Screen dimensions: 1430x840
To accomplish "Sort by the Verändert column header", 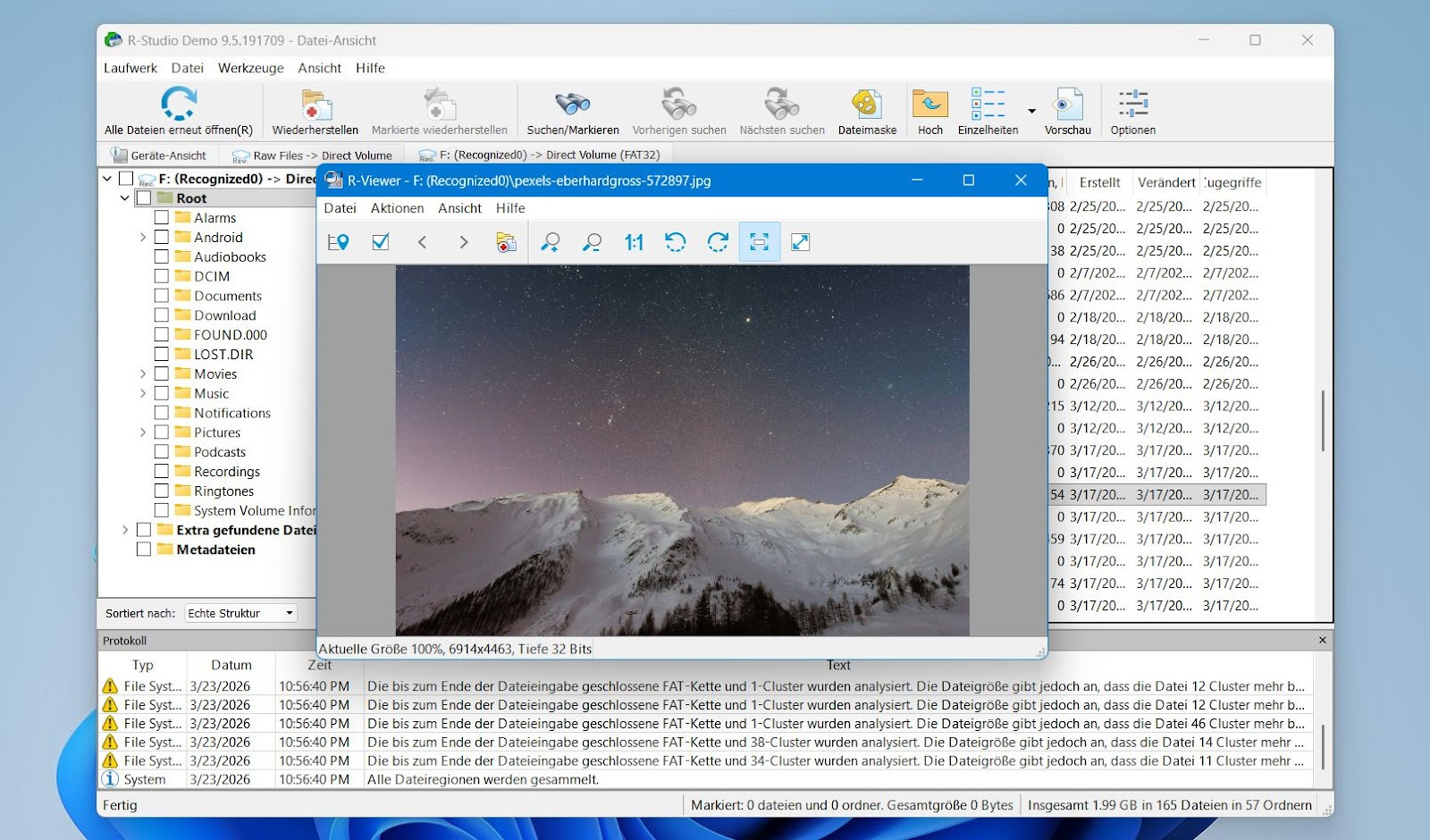I will (x=1165, y=182).
